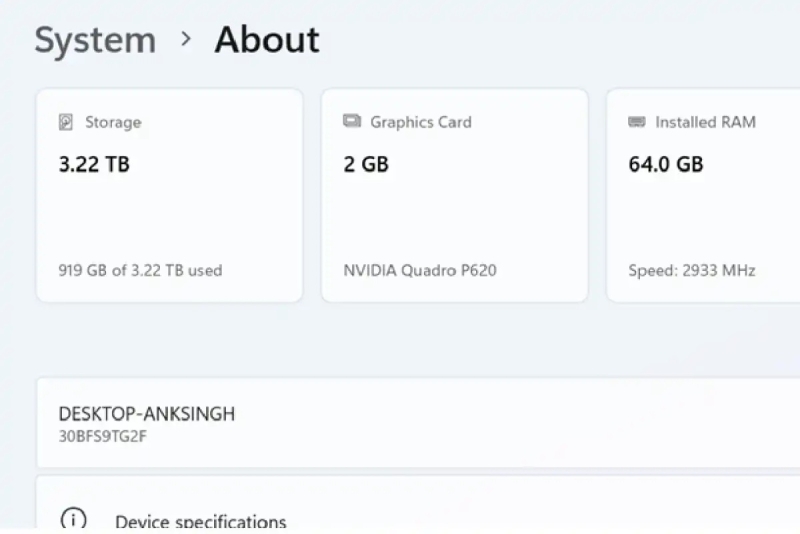Click the 2 GB graphics memory value
800x534 pixels.
coord(366,164)
